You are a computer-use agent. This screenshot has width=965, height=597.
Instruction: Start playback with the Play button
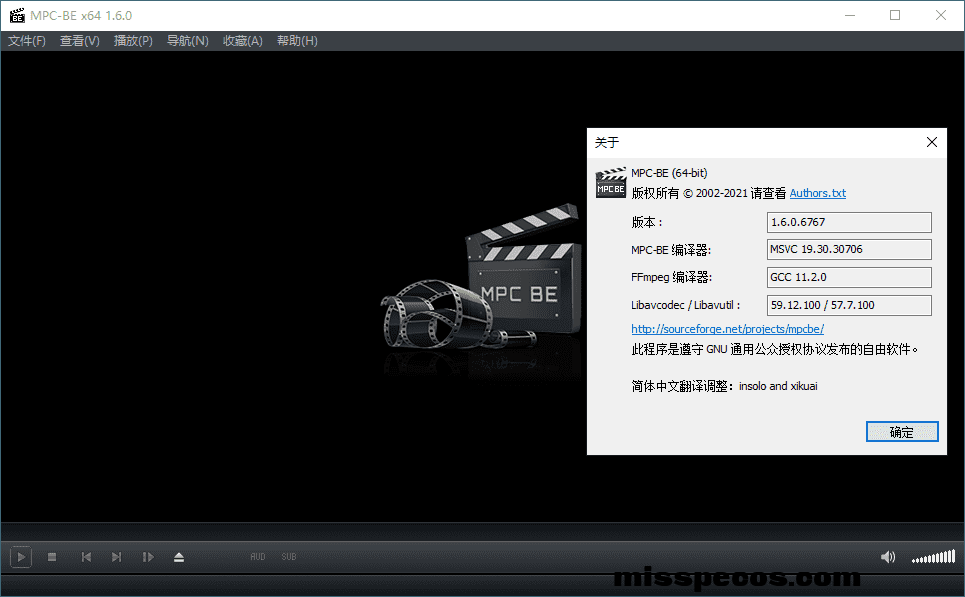click(x=20, y=557)
